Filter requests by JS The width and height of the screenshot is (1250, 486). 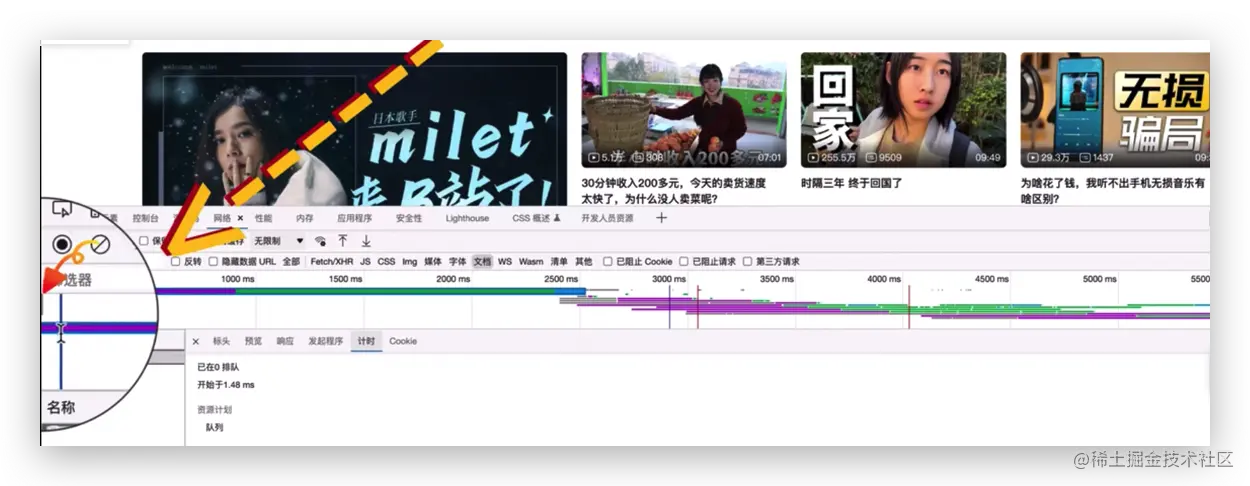point(365,262)
